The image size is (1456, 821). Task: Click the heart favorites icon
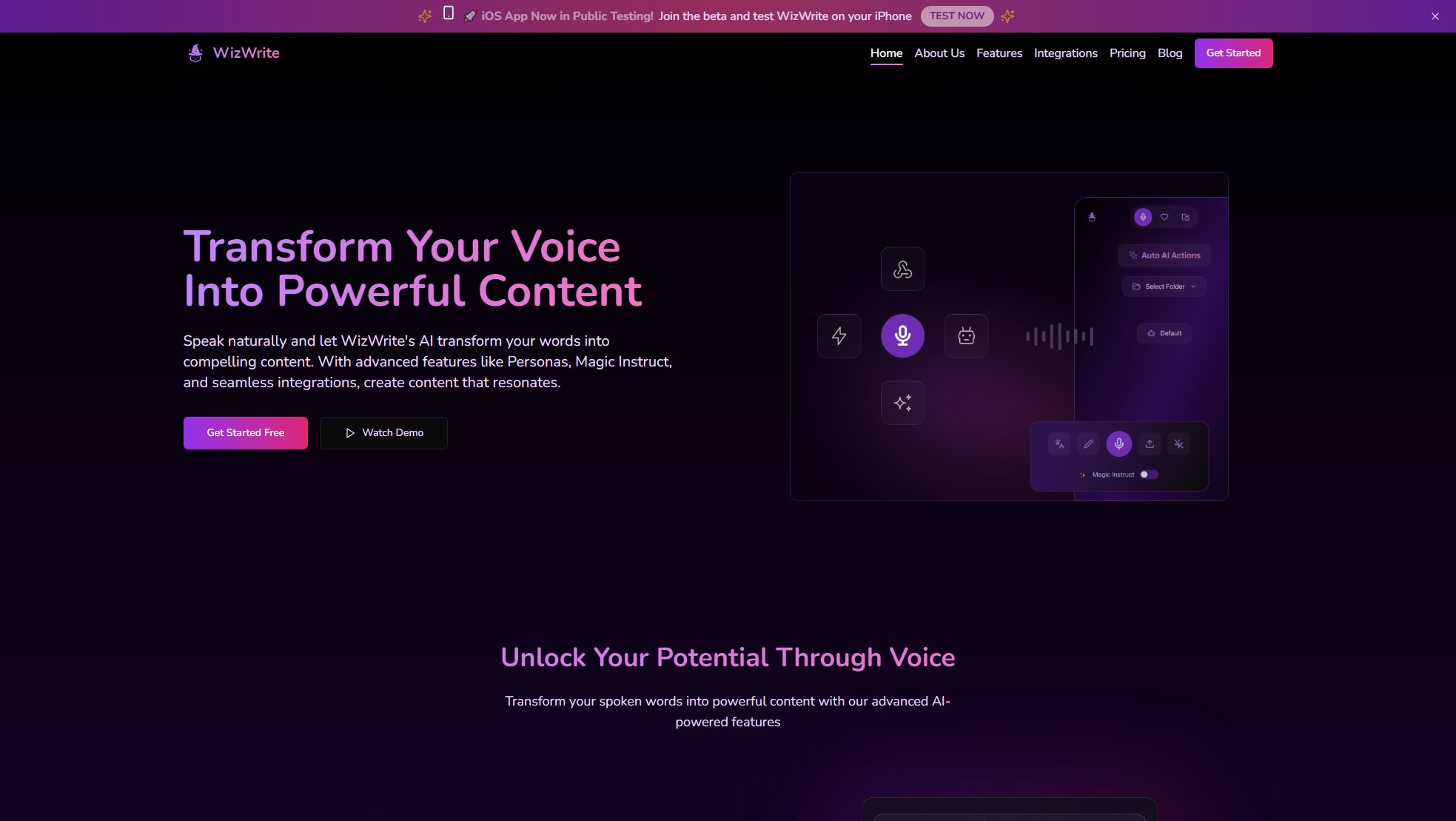[x=1164, y=217]
